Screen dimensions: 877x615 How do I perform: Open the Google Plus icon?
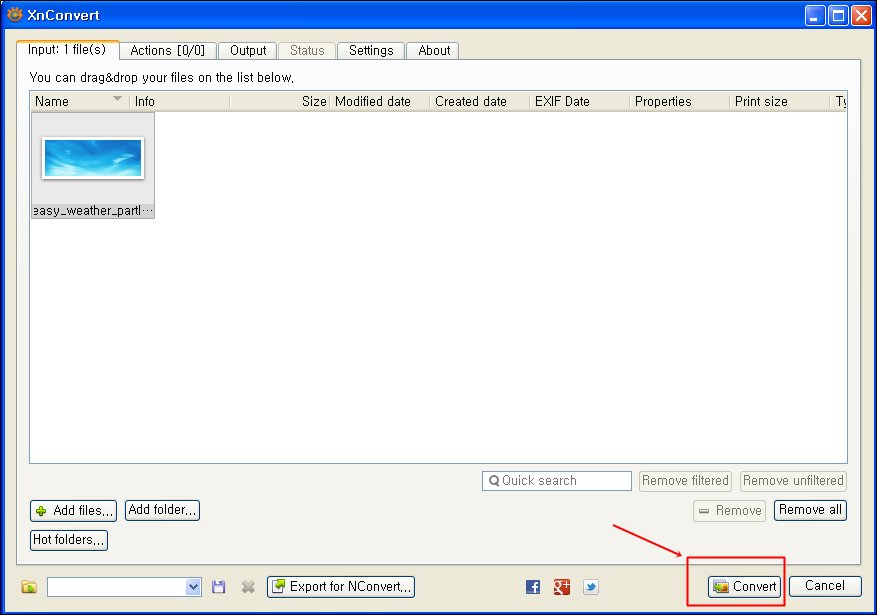point(562,587)
